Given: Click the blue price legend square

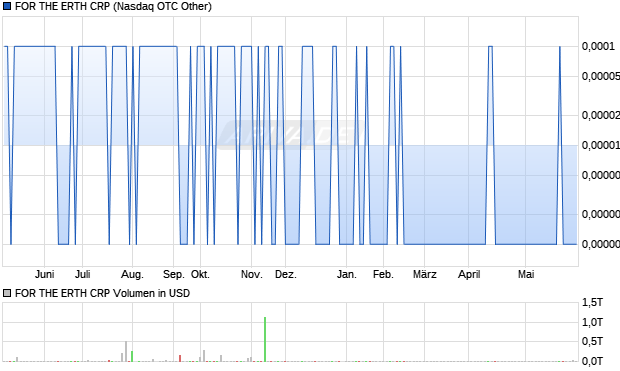Looking at the screenshot, I should pos(7,6).
